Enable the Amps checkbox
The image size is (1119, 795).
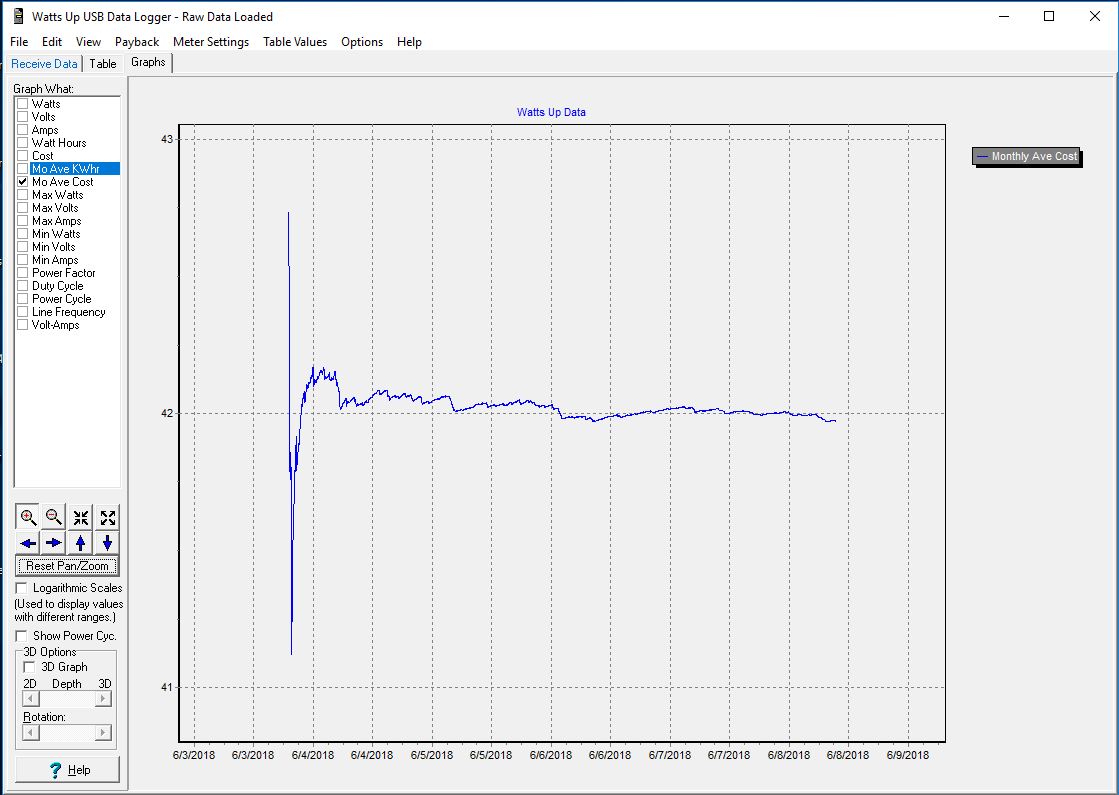(23, 130)
